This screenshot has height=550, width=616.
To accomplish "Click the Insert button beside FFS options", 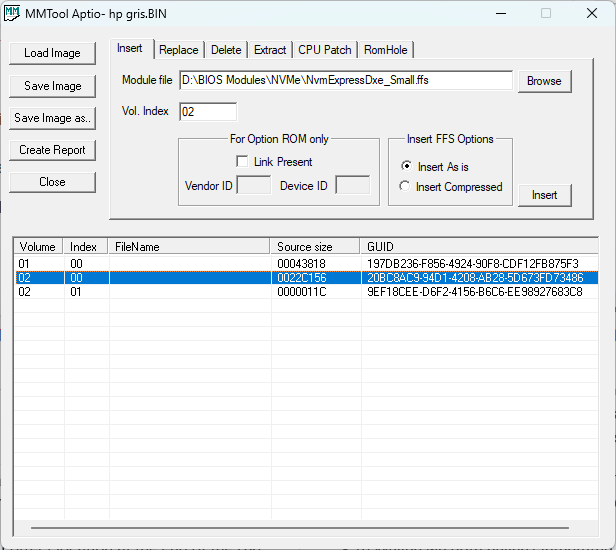I will click(x=544, y=195).
